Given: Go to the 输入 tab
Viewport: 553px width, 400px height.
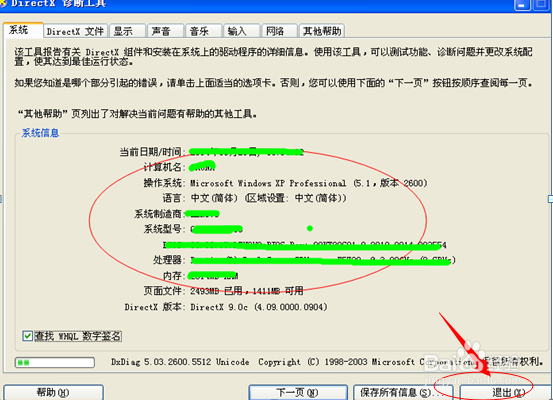Looking at the screenshot, I should [x=242, y=31].
